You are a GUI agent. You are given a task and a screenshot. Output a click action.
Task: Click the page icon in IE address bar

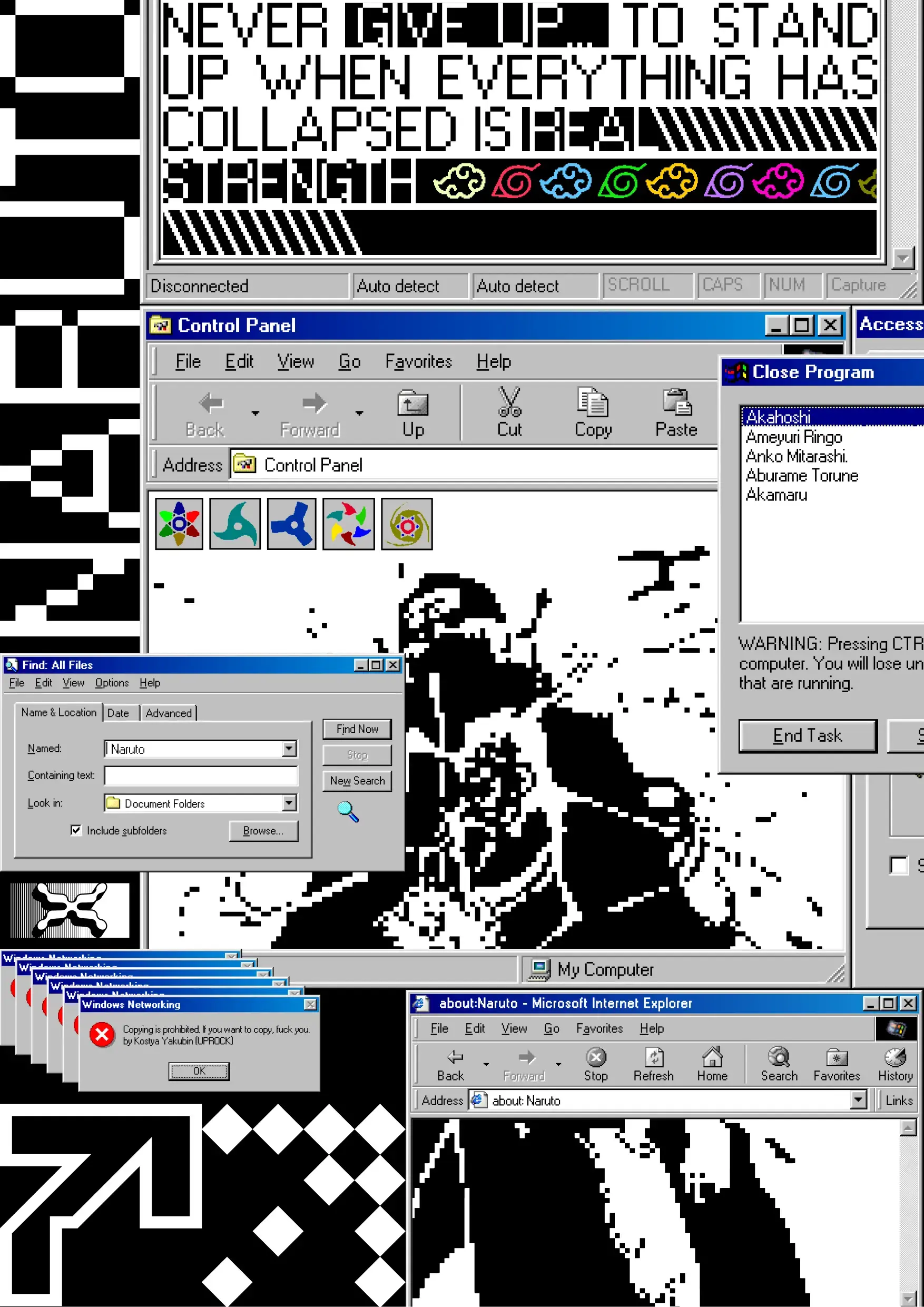pos(478,1100)
